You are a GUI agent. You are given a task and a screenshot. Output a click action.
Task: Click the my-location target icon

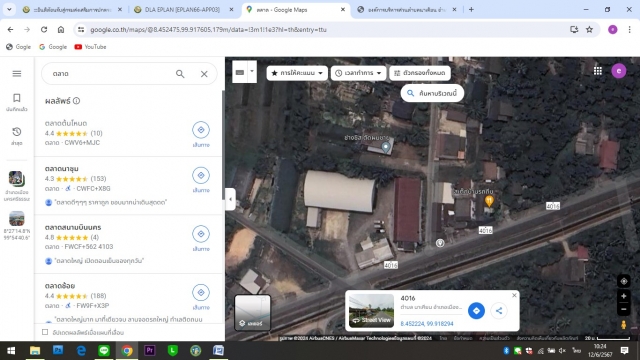624,281
